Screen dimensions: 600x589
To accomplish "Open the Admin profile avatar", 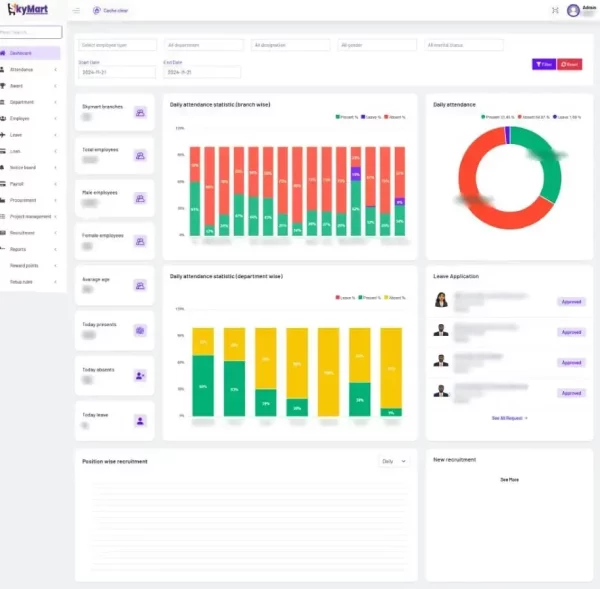I will 573,10.
